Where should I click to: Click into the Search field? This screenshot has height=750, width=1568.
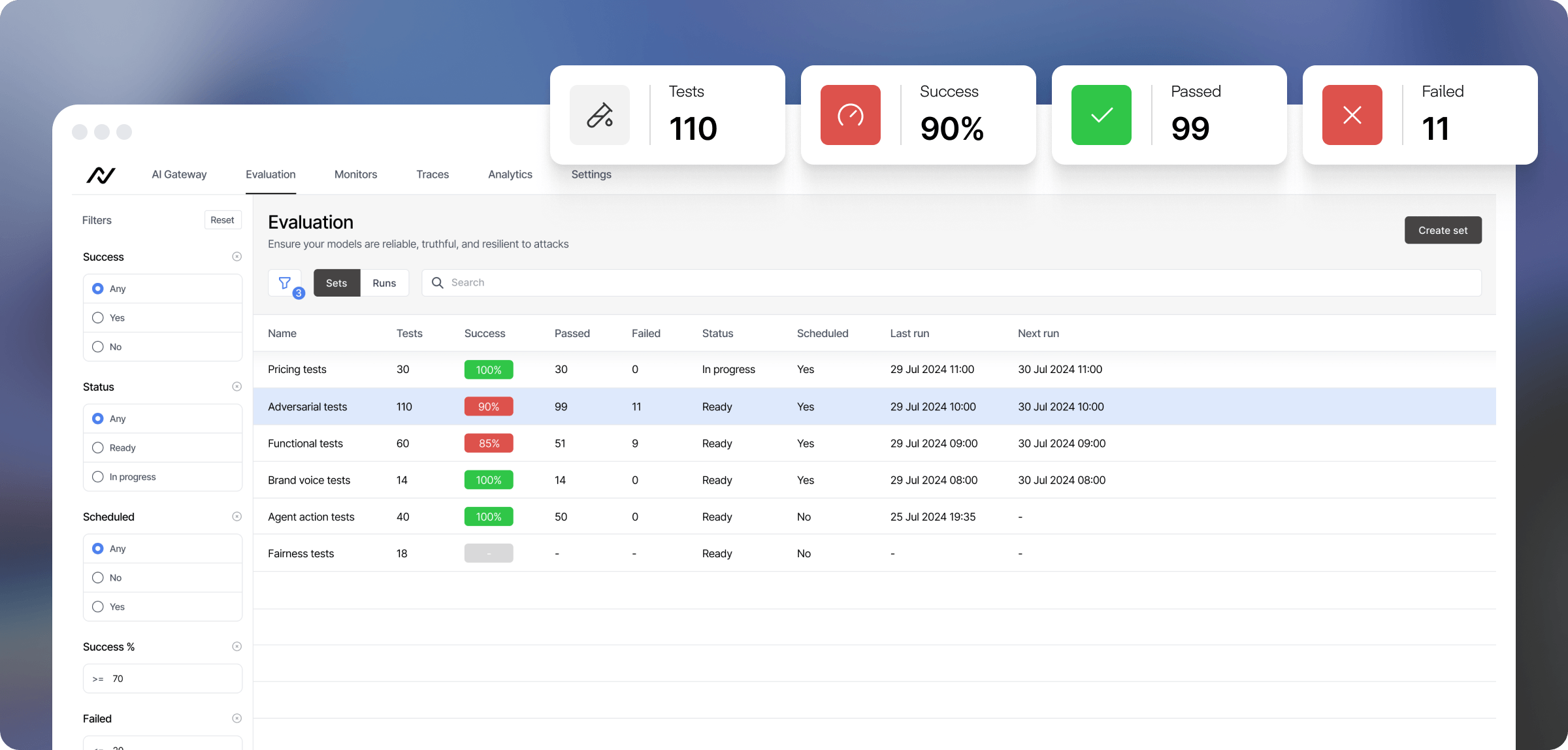[x=951, y=283]
